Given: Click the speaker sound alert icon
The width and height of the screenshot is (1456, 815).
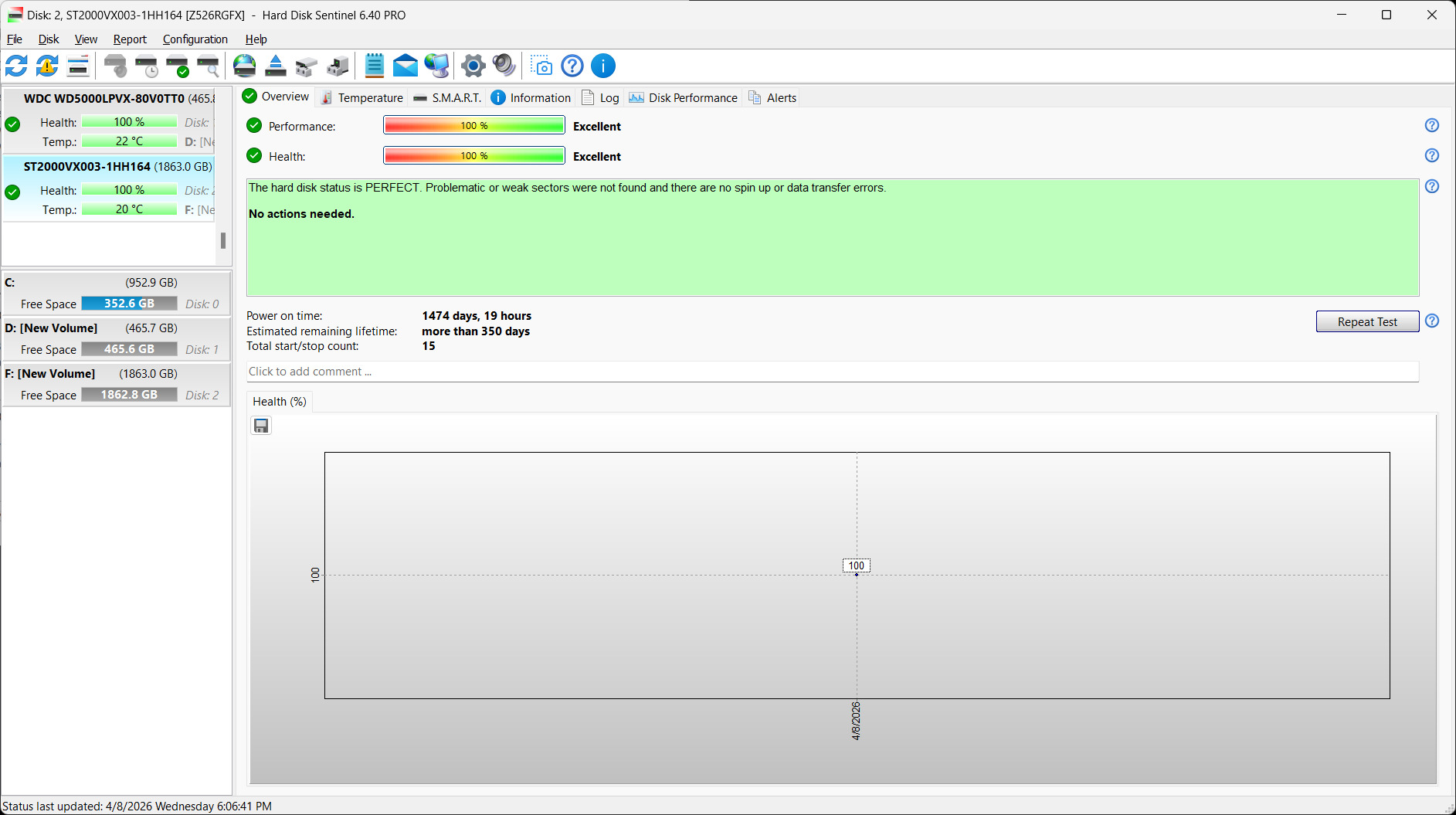Looking at the screenshot, I should (504, 66).
